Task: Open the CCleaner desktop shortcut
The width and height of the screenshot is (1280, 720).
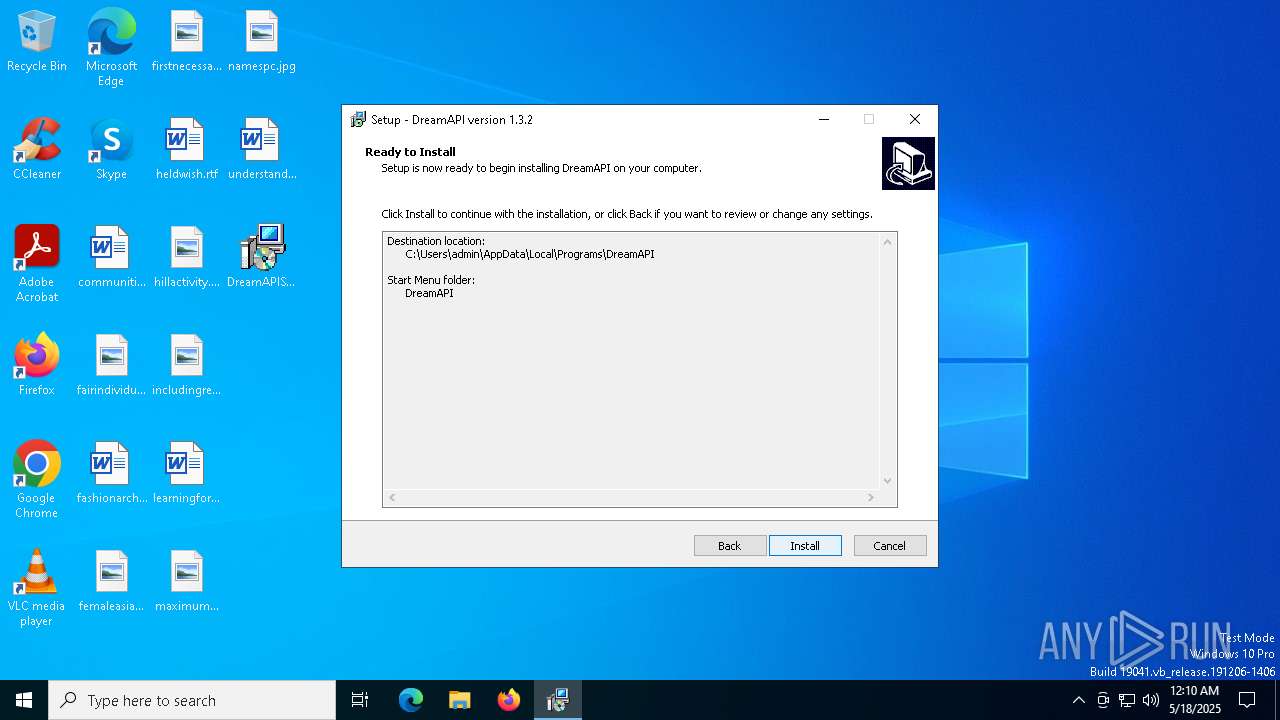Action: [x=37, y=149]
